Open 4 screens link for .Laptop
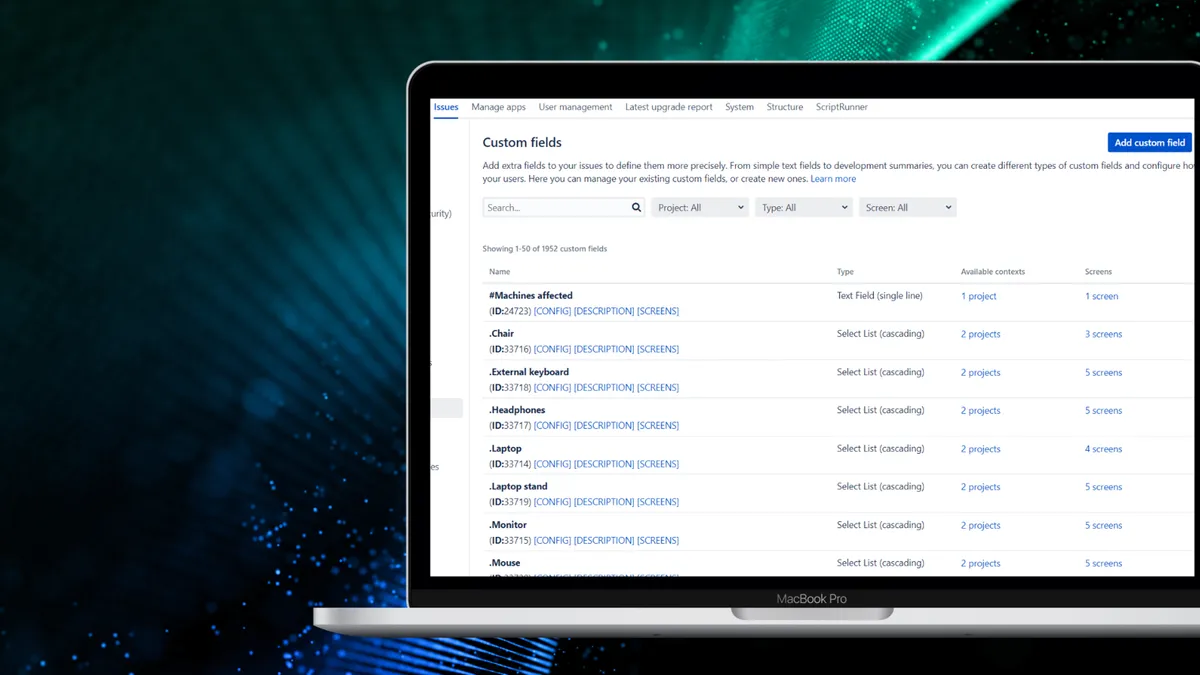Image resolution: width=1200 pixels, height=675 pixels. pos(1104,449)
